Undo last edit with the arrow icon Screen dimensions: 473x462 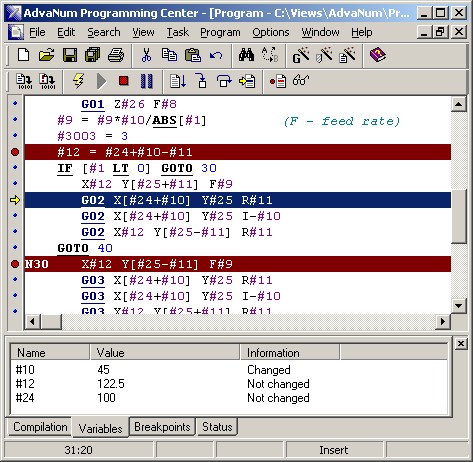click(x=216, y=55)
